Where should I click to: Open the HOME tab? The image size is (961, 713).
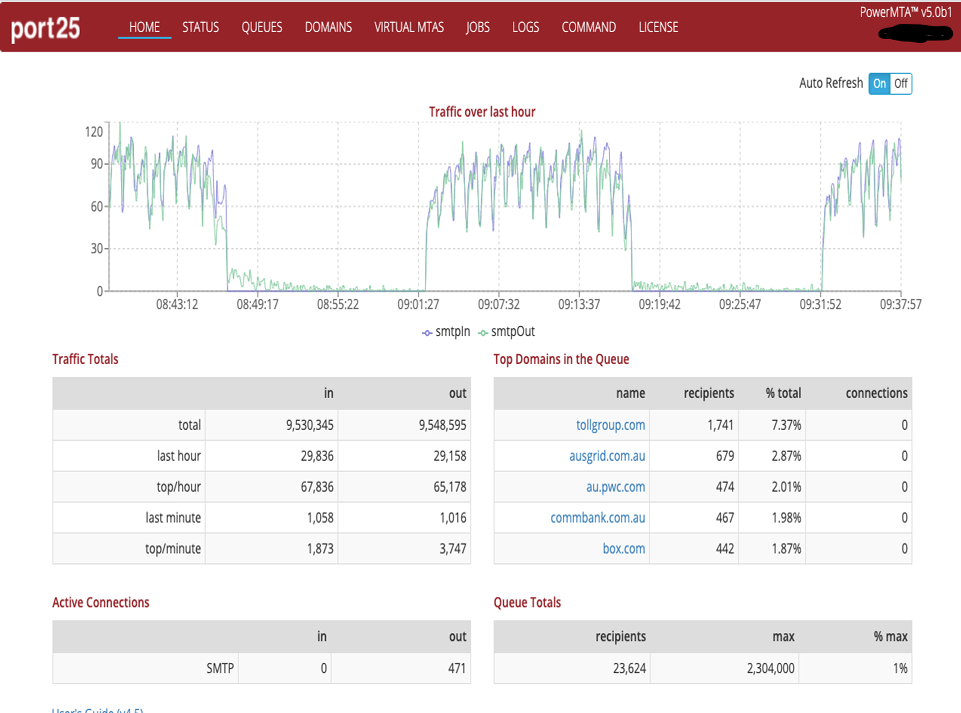coord(144,27)
